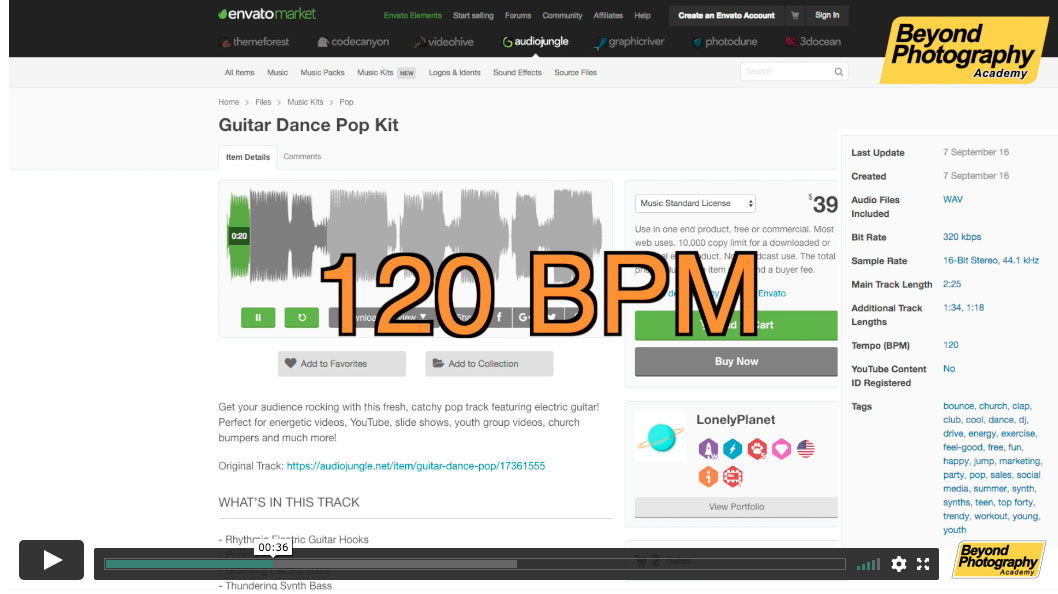Open the Forums link
This screenshot has height=594, width=1058.
pyautogui.click(x=518, y=16)
